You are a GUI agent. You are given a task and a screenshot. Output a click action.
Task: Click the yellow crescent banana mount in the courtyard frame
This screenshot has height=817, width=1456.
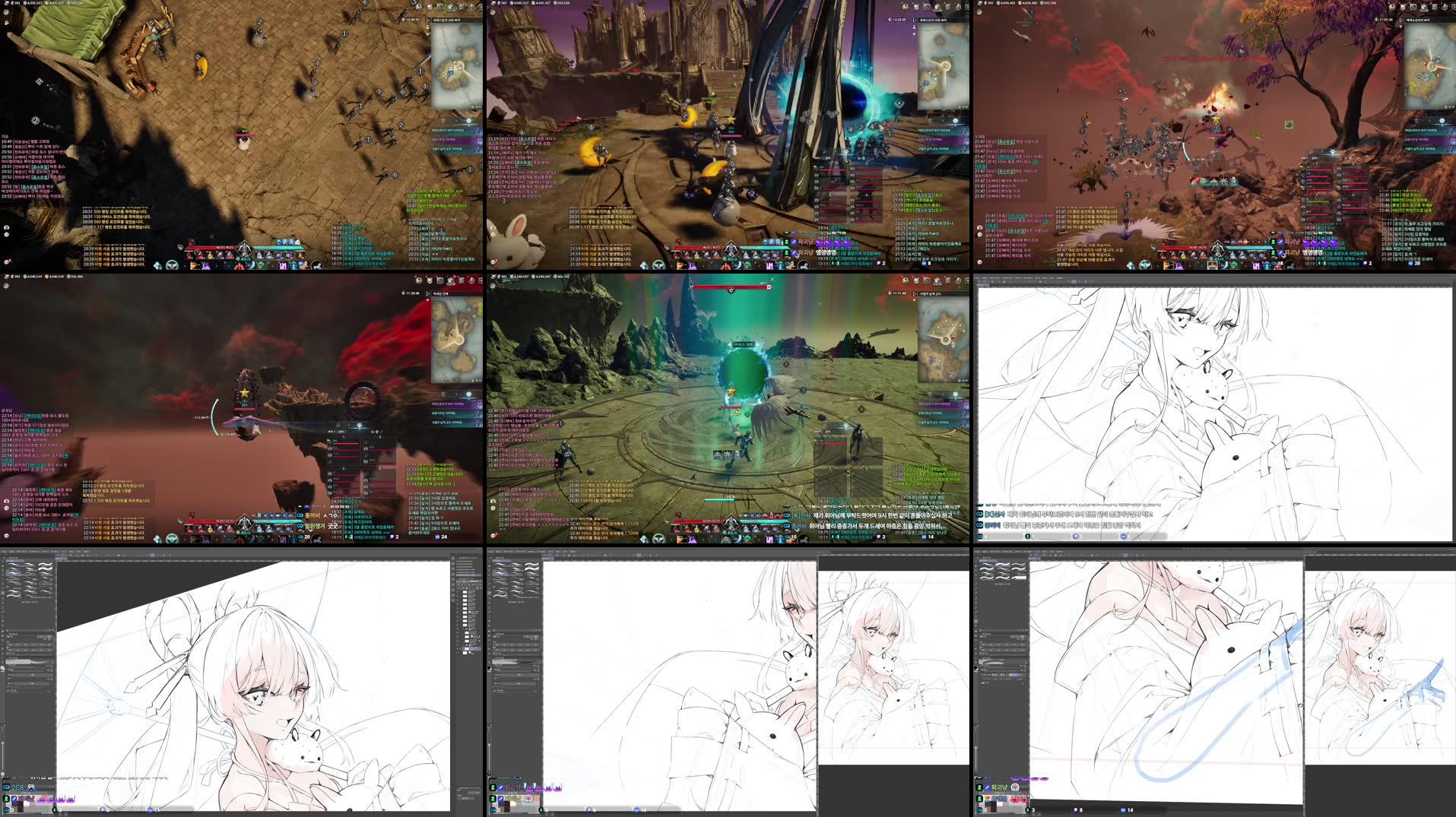(x=201, y=68)
